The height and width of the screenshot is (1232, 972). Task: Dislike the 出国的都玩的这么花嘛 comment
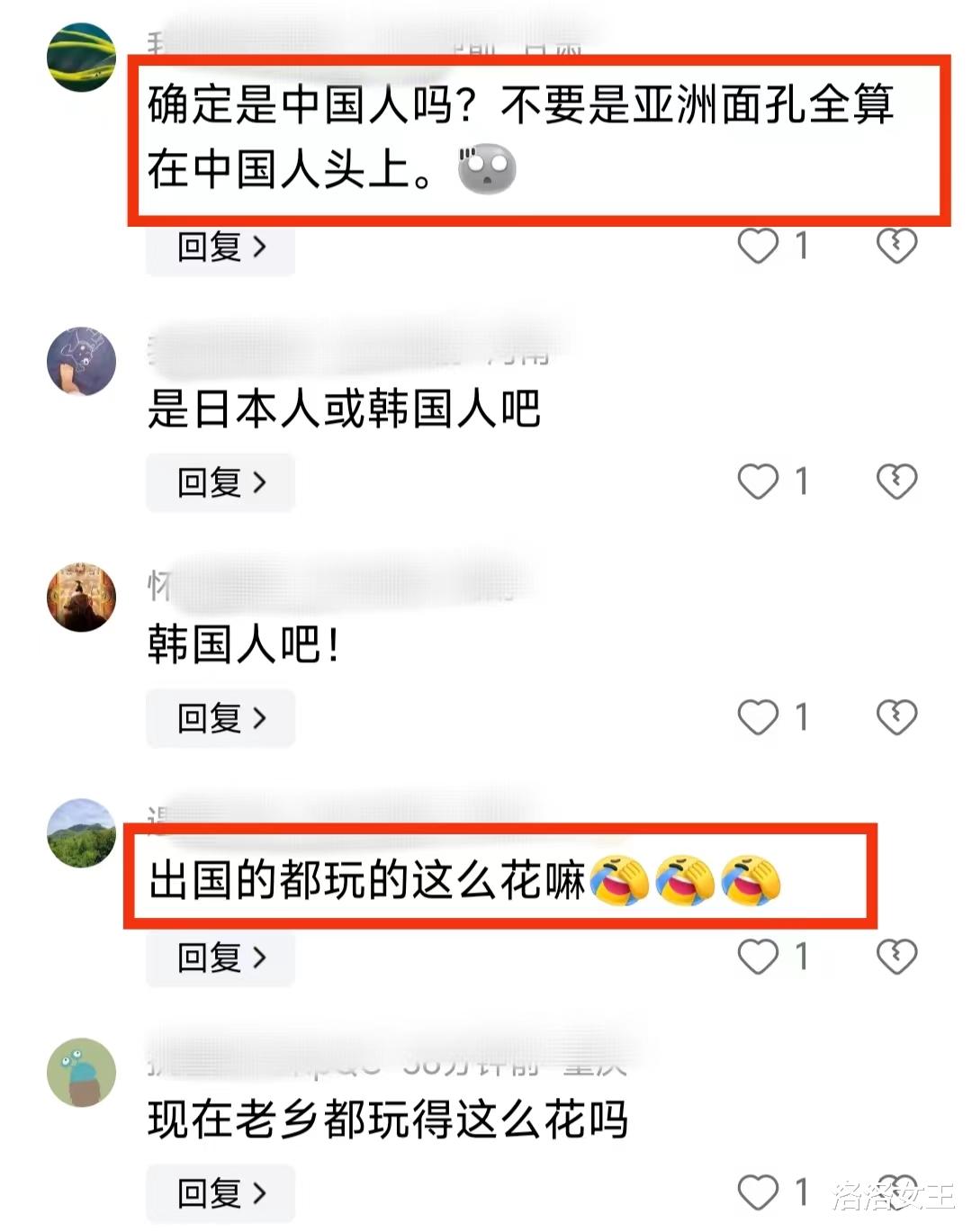[x=896, y=956]
